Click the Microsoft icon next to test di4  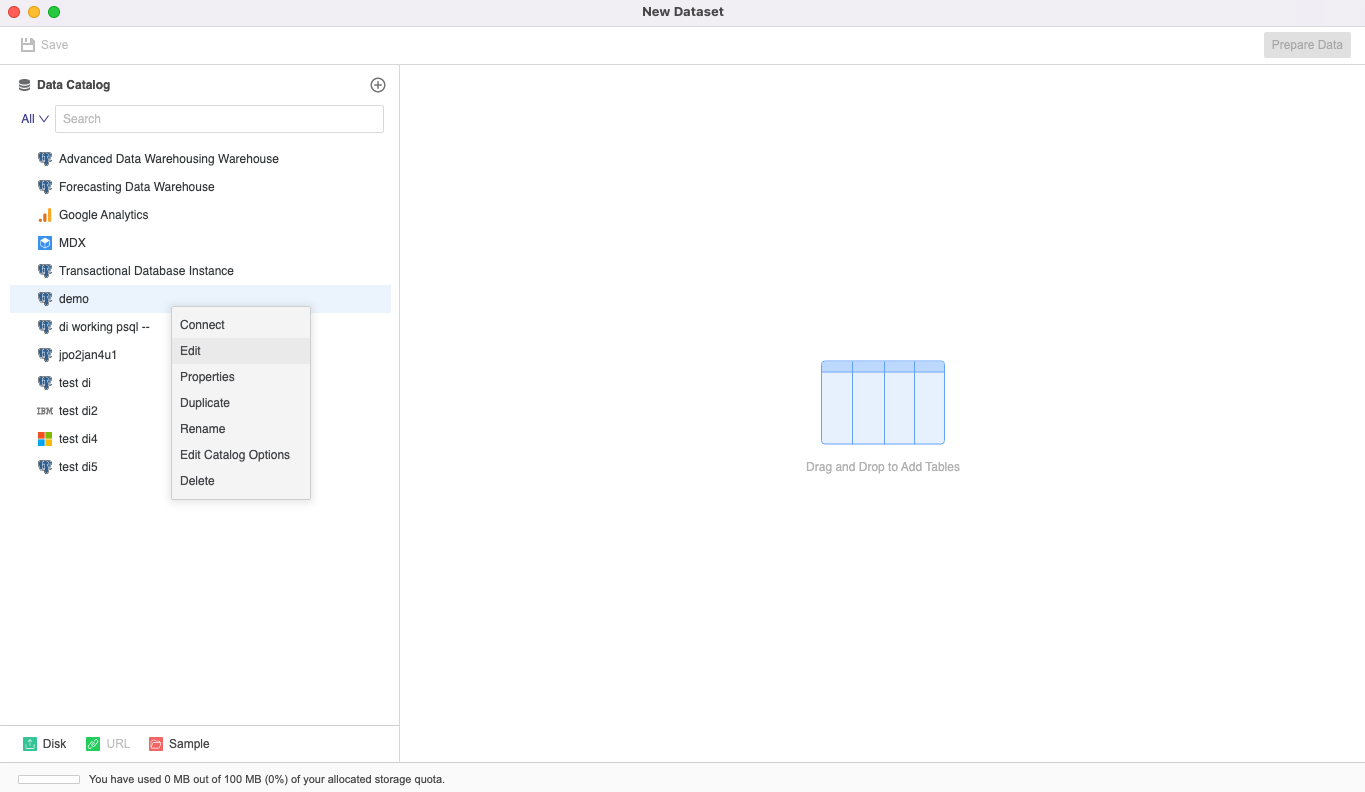(x=45, y=438)
